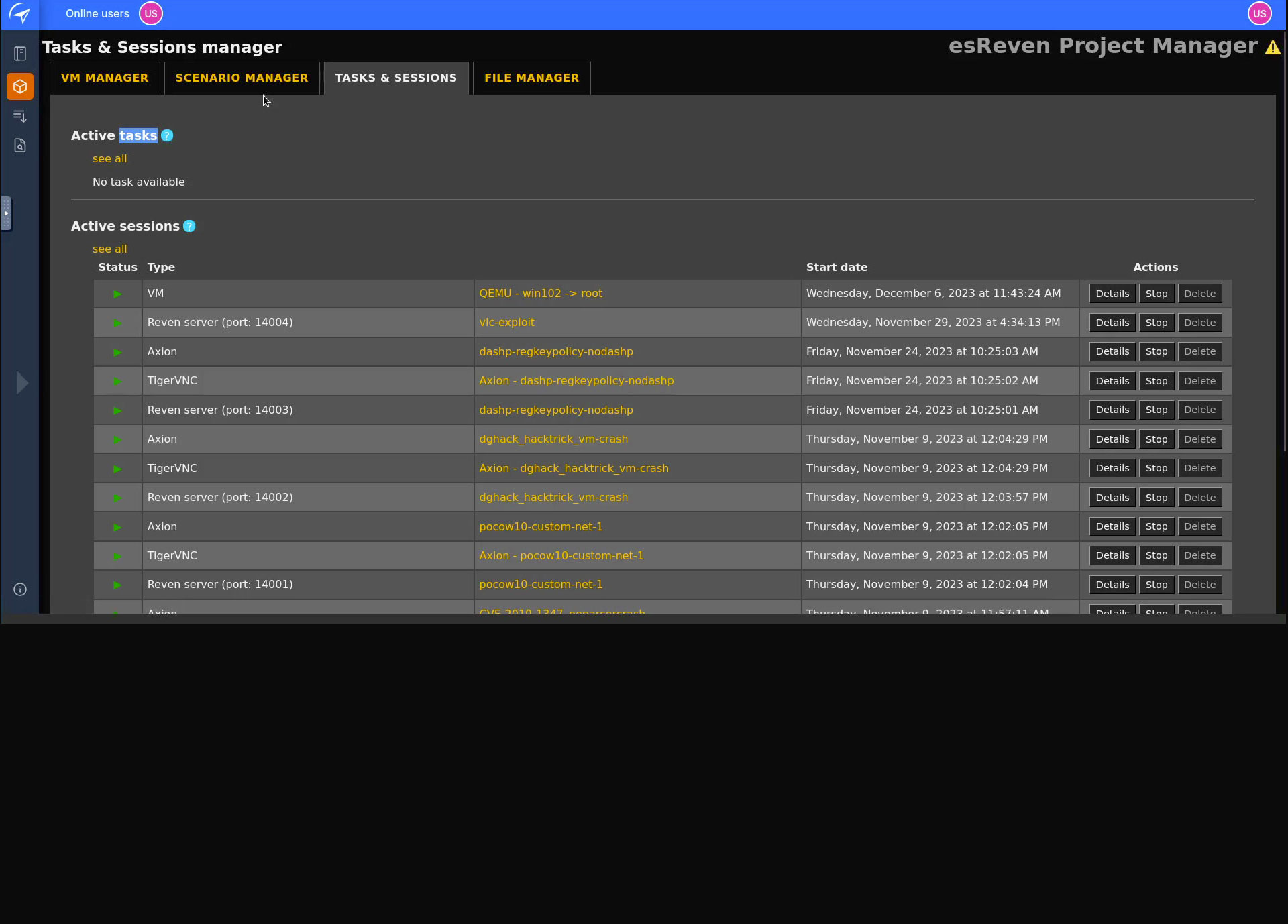The height and width of the screenshot is (924, 1288).
Task: Switch to the VM Manager tab
Action: (x=105, y=78)
